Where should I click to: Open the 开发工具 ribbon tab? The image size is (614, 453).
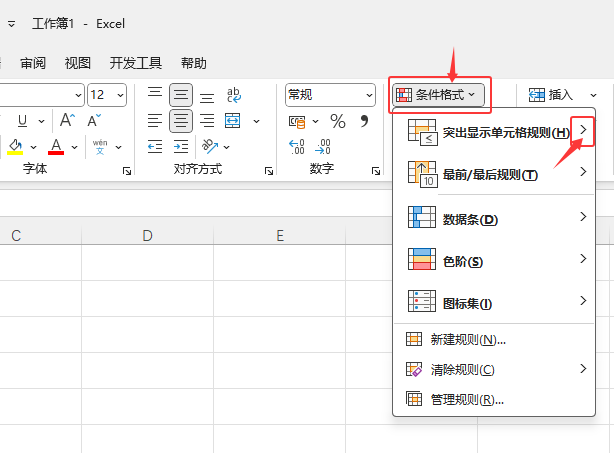135,63
